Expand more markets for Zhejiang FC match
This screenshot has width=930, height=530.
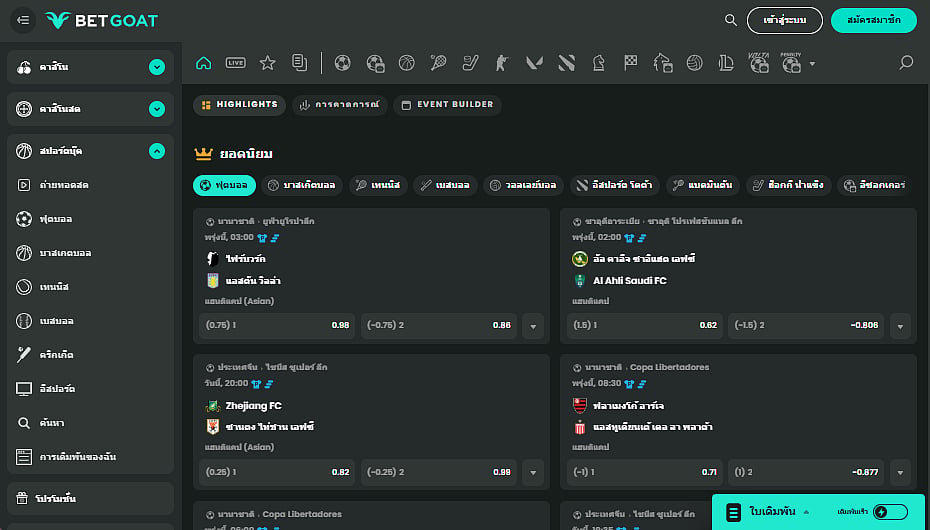coord(533,472)
